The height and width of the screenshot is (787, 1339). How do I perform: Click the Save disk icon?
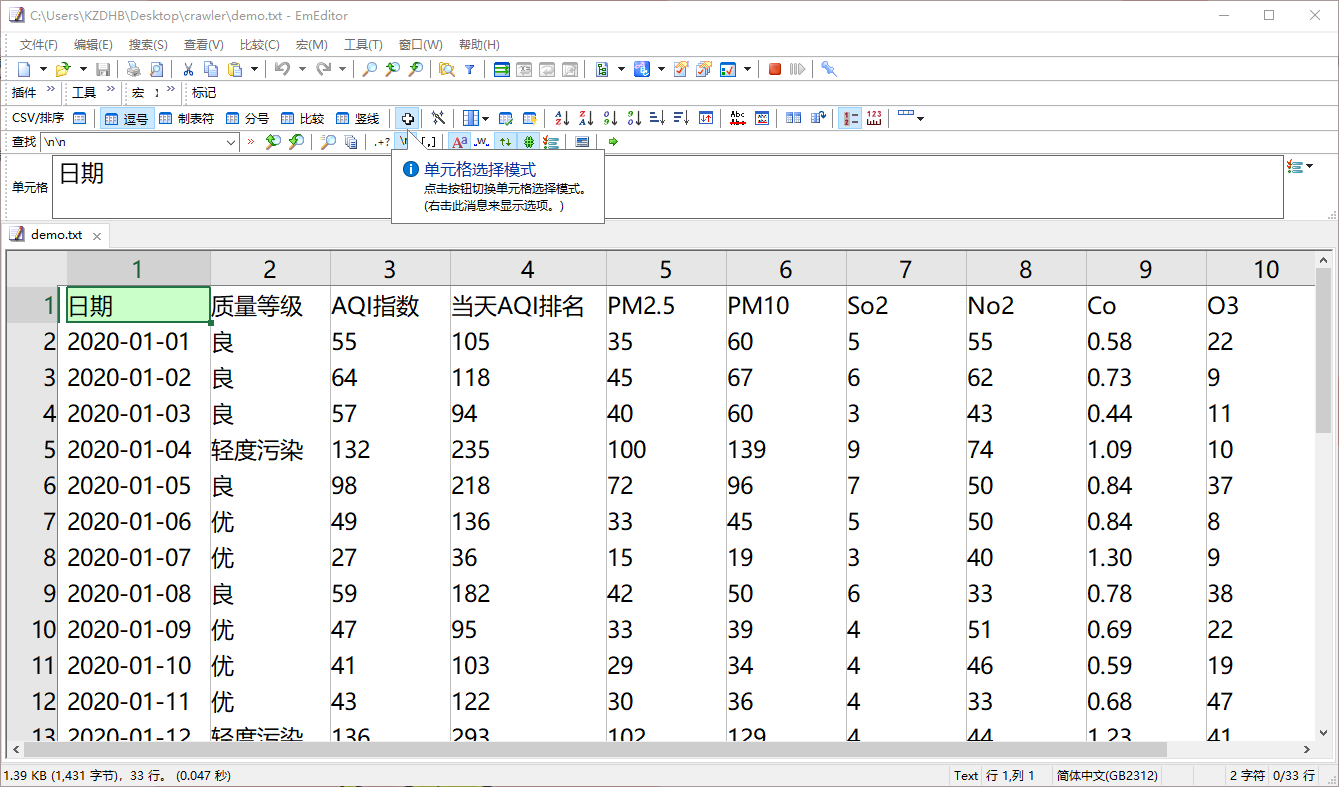(x=102, y=69)
